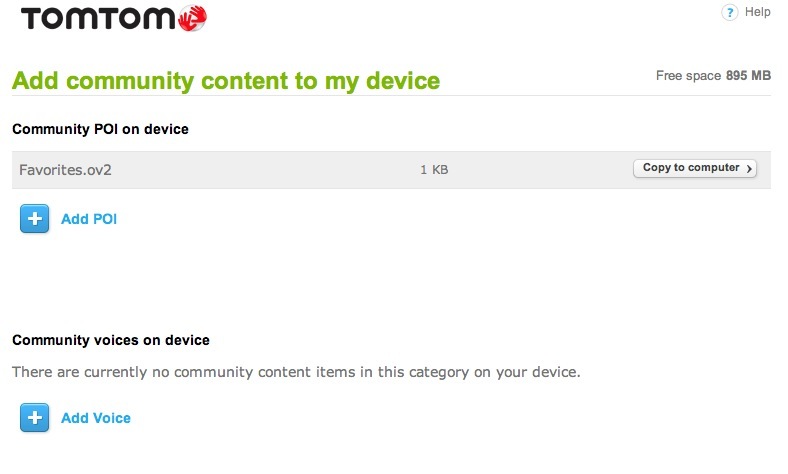The height and width of the screenshot is (474, 788).
Task: Click the TomTom wordmark logo
Action: [98, 19]
